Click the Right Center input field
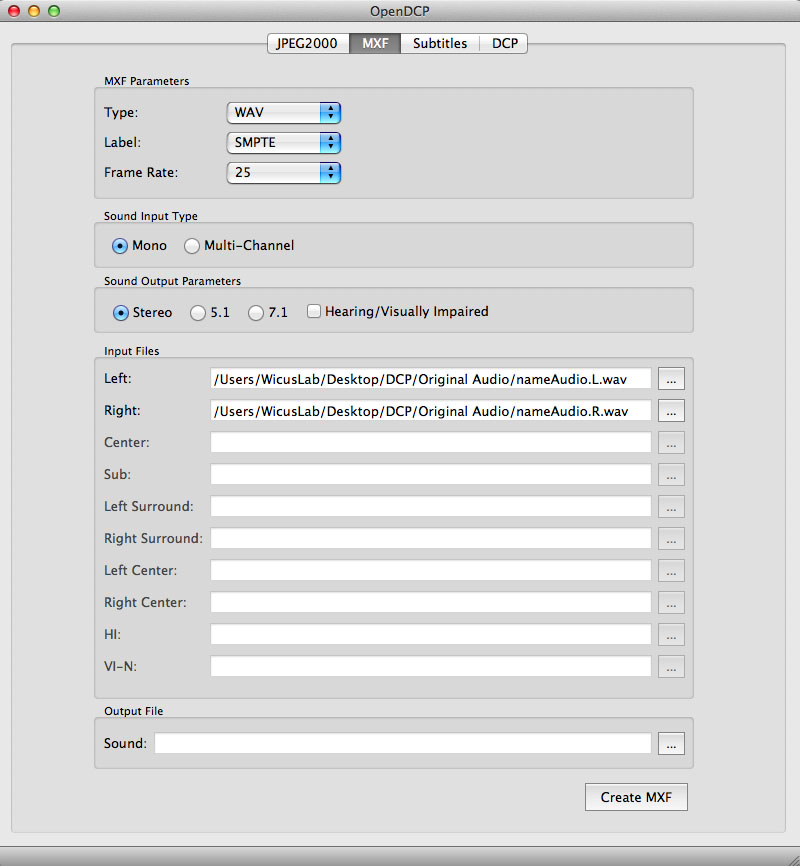Viewport: 800px width, 866px height. 430,603
